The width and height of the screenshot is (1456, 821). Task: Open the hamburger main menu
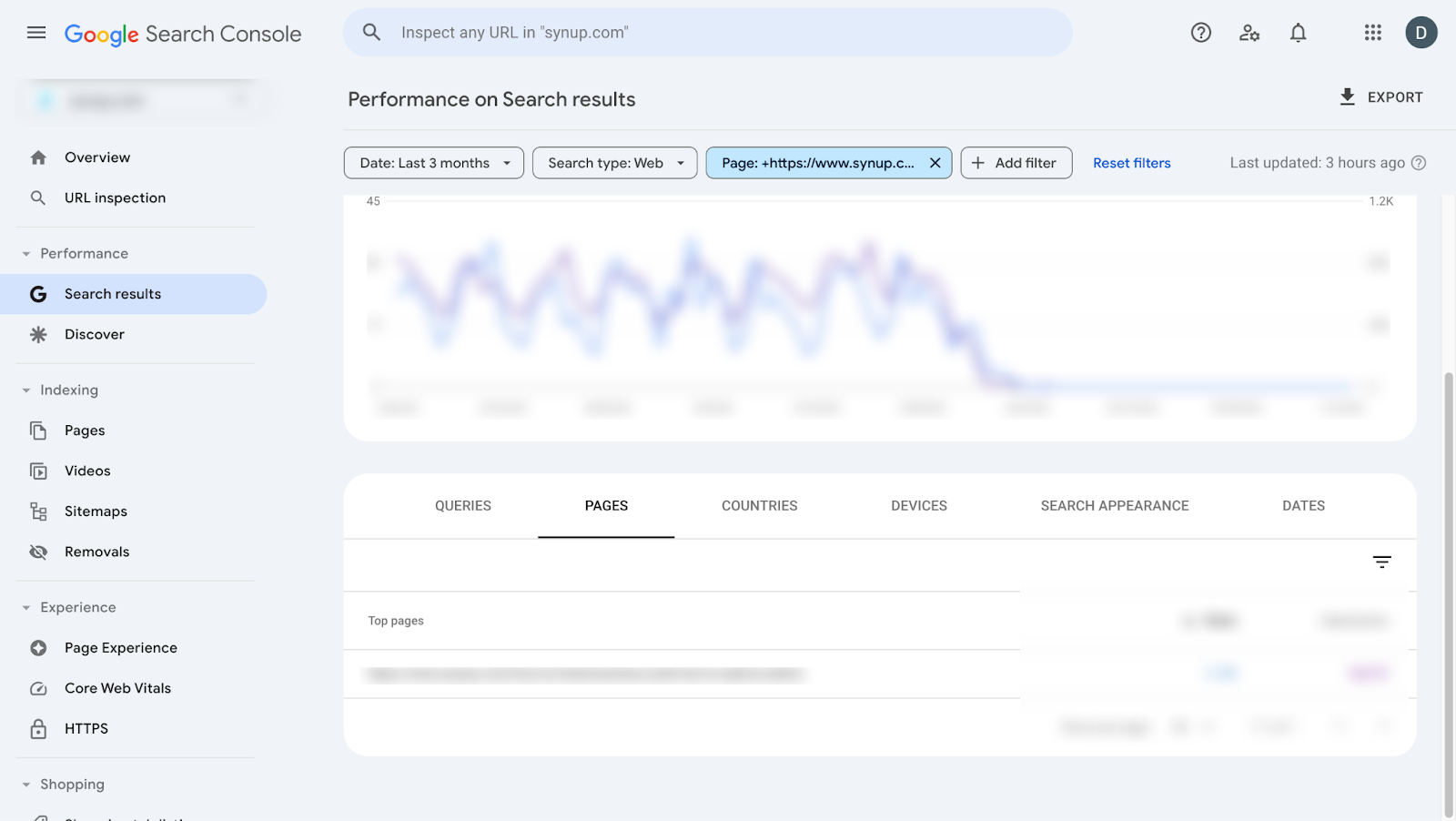pos(36,33)
